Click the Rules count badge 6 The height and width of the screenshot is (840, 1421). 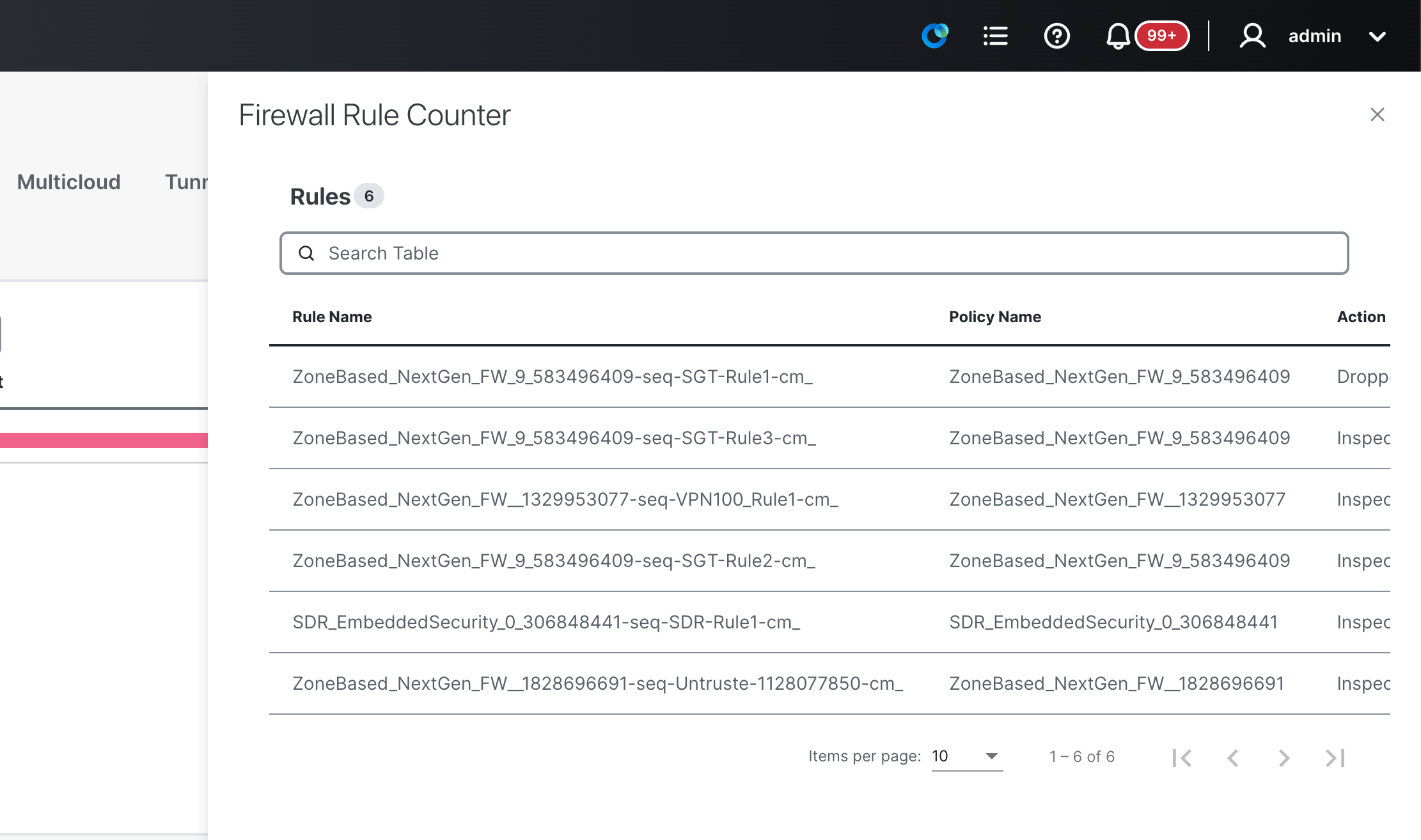coord(369,196)
